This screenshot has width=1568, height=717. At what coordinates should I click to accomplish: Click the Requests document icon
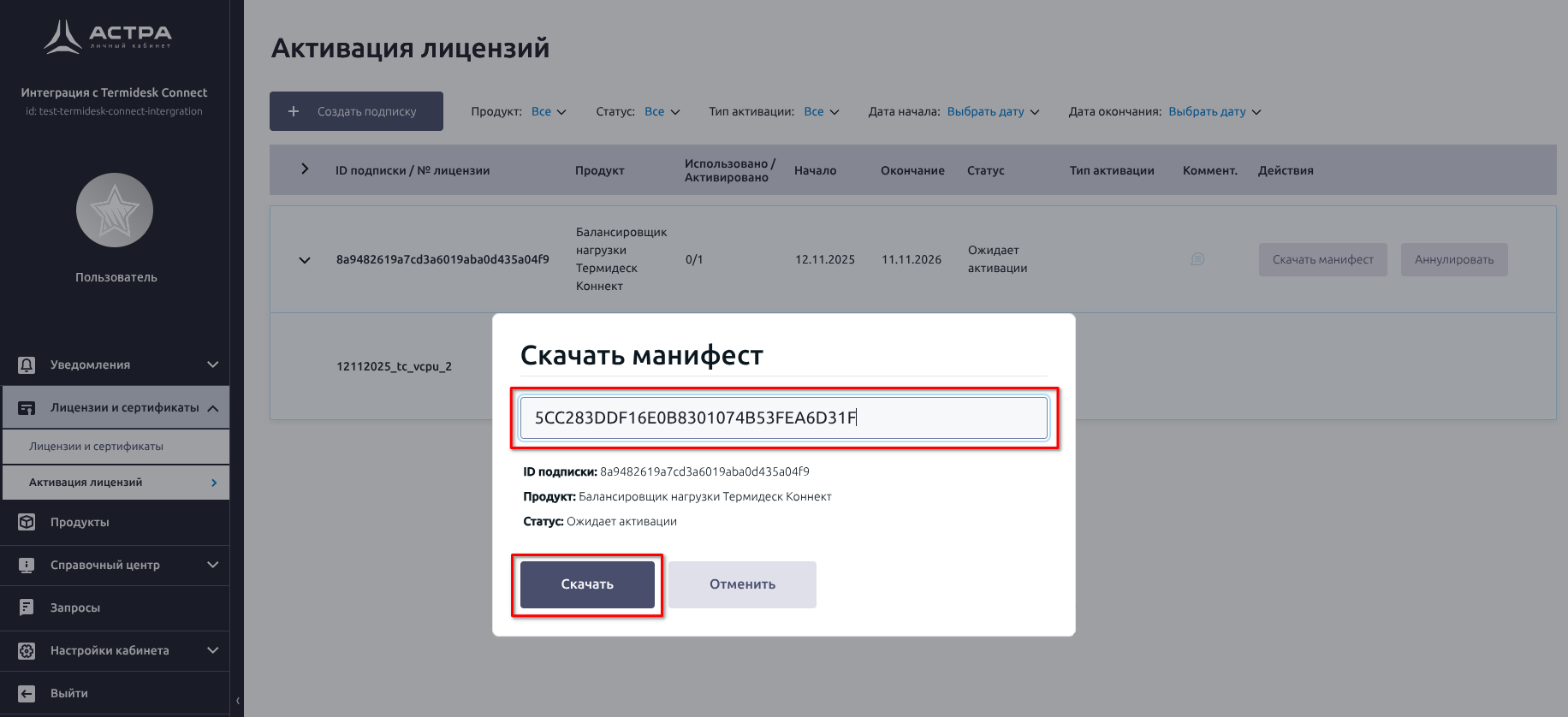tap(27, 607)
